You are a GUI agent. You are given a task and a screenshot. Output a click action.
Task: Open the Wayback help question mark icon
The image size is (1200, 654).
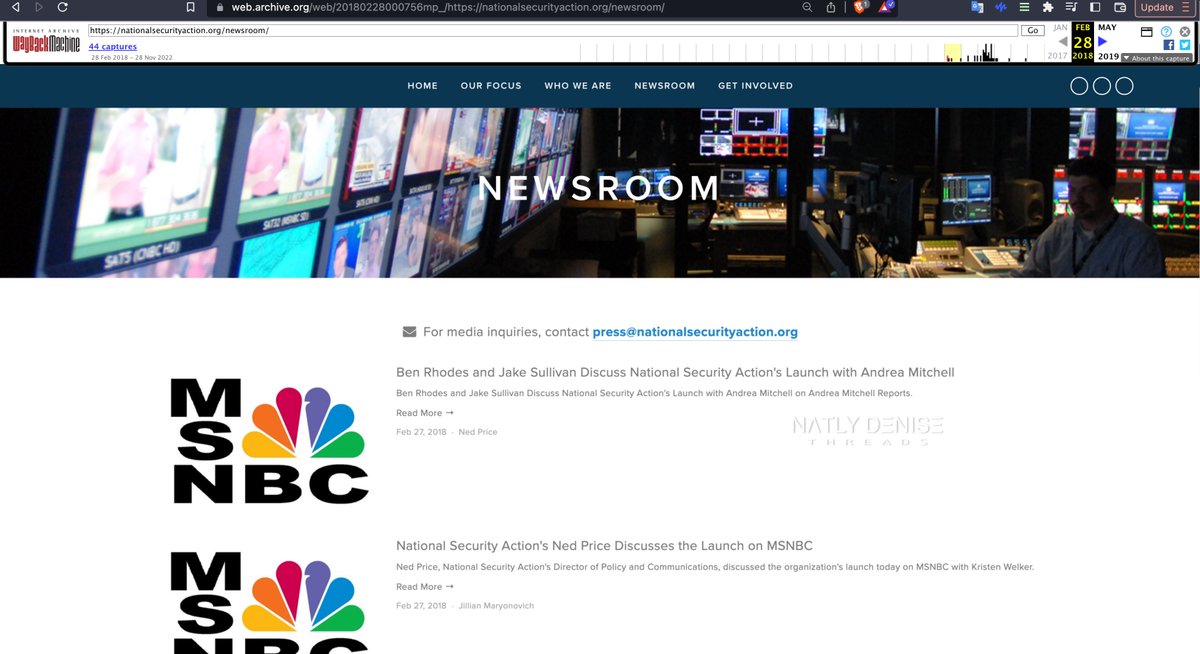coord(1166,32)
